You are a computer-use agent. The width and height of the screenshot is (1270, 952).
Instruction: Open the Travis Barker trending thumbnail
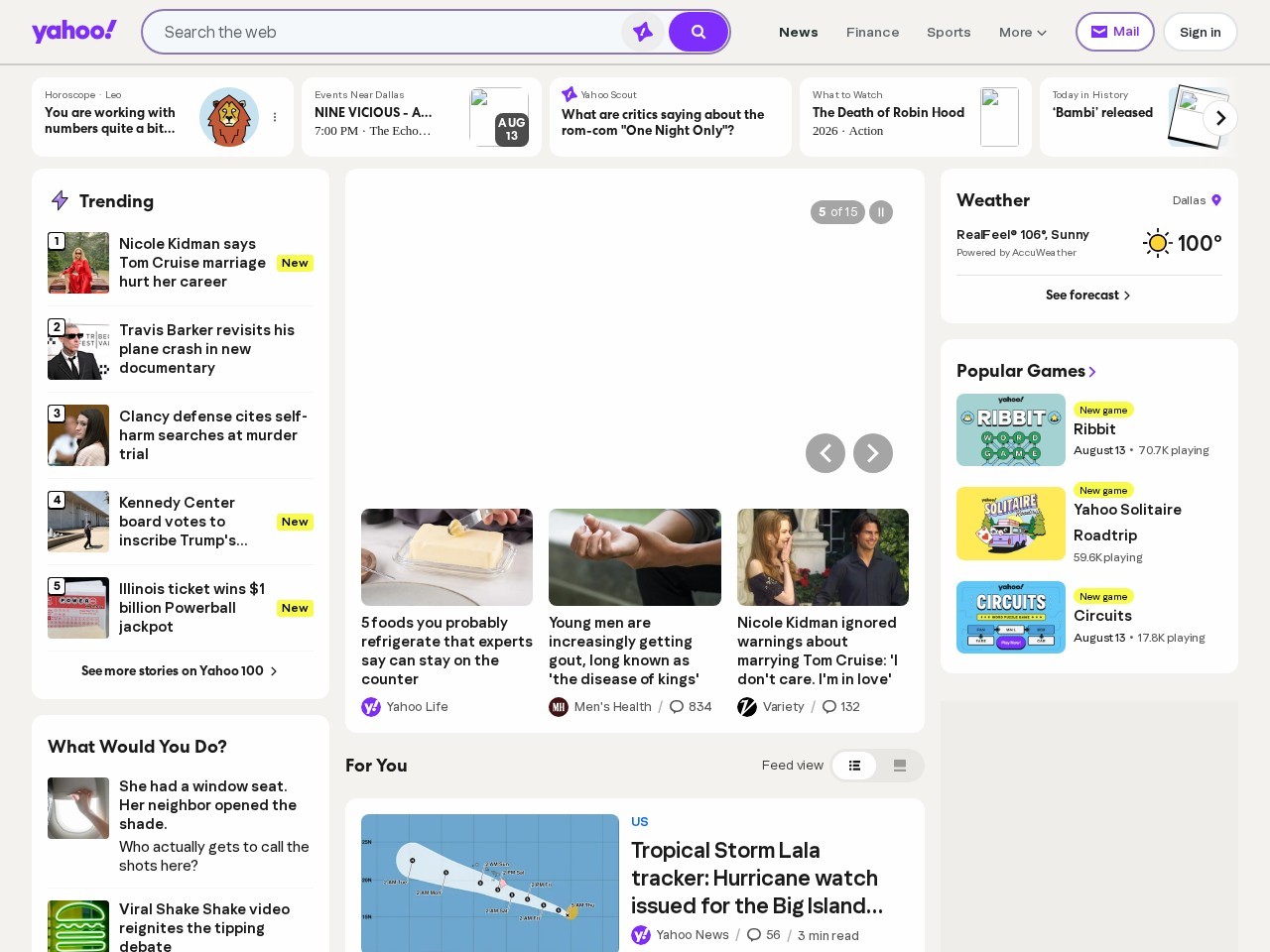(78, 349)
